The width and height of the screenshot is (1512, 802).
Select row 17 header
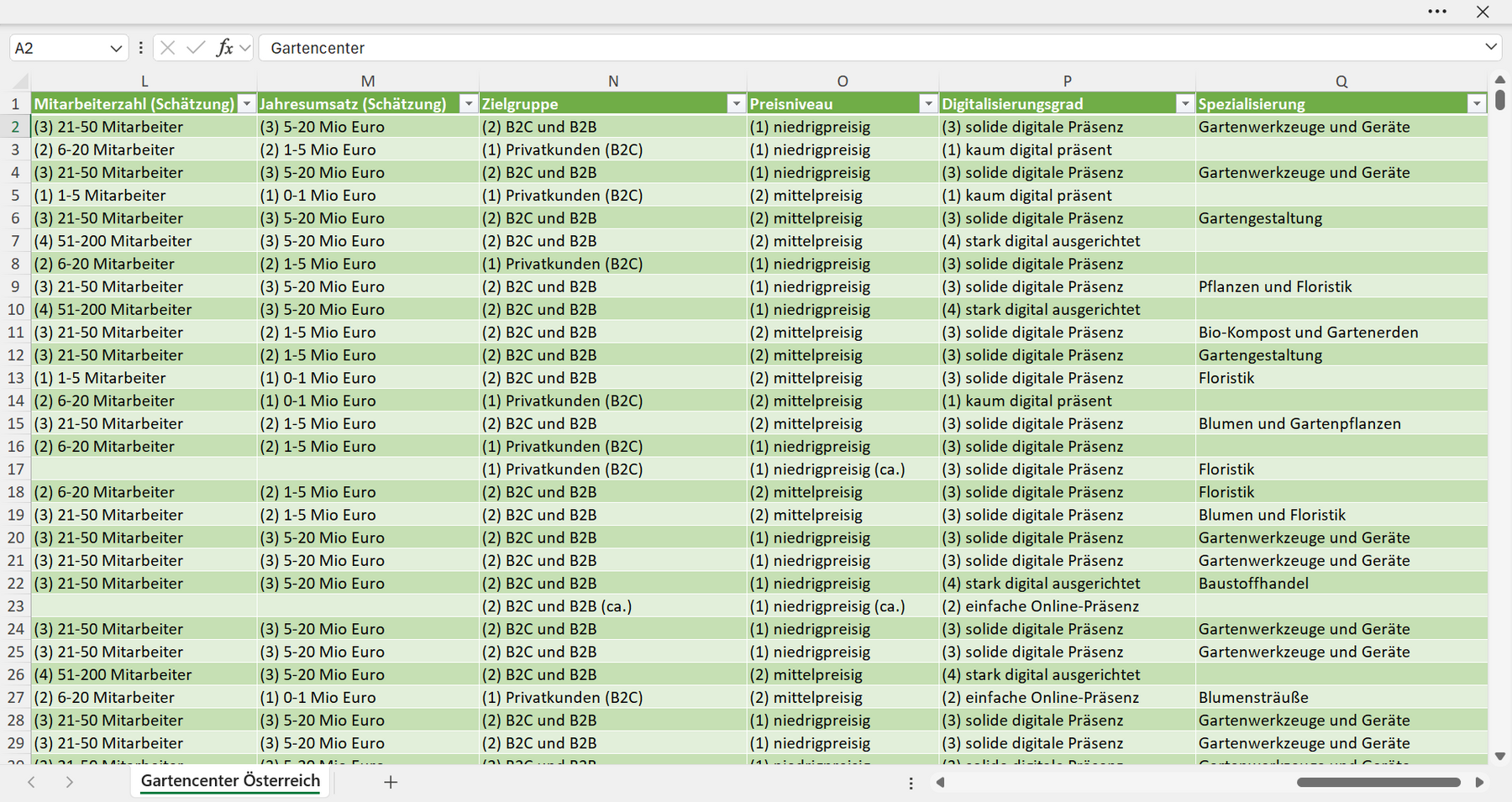[16, 469]
